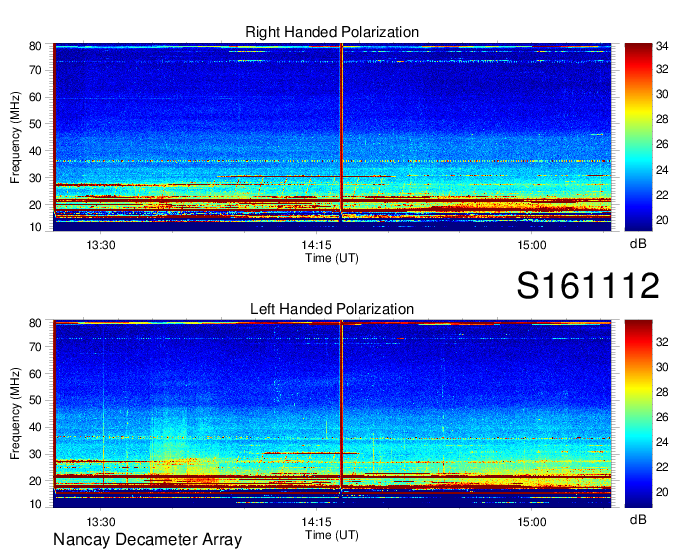Viewport: 680px width, 552px height.
Task: Click the 80 MHz tick of the bottom plot
Action: coord(35,323)
